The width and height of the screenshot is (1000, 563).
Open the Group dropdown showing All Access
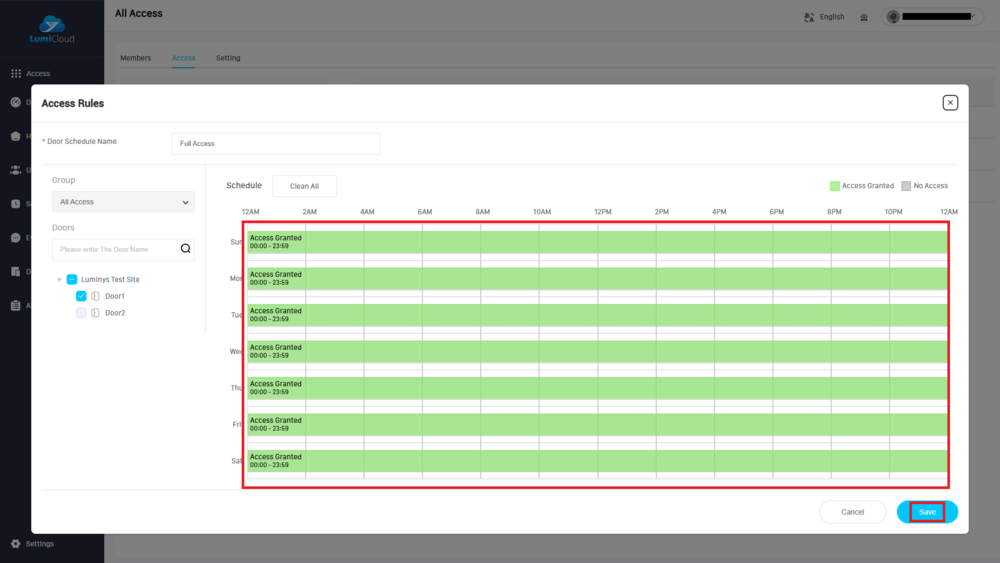click(x=123, y=202)
